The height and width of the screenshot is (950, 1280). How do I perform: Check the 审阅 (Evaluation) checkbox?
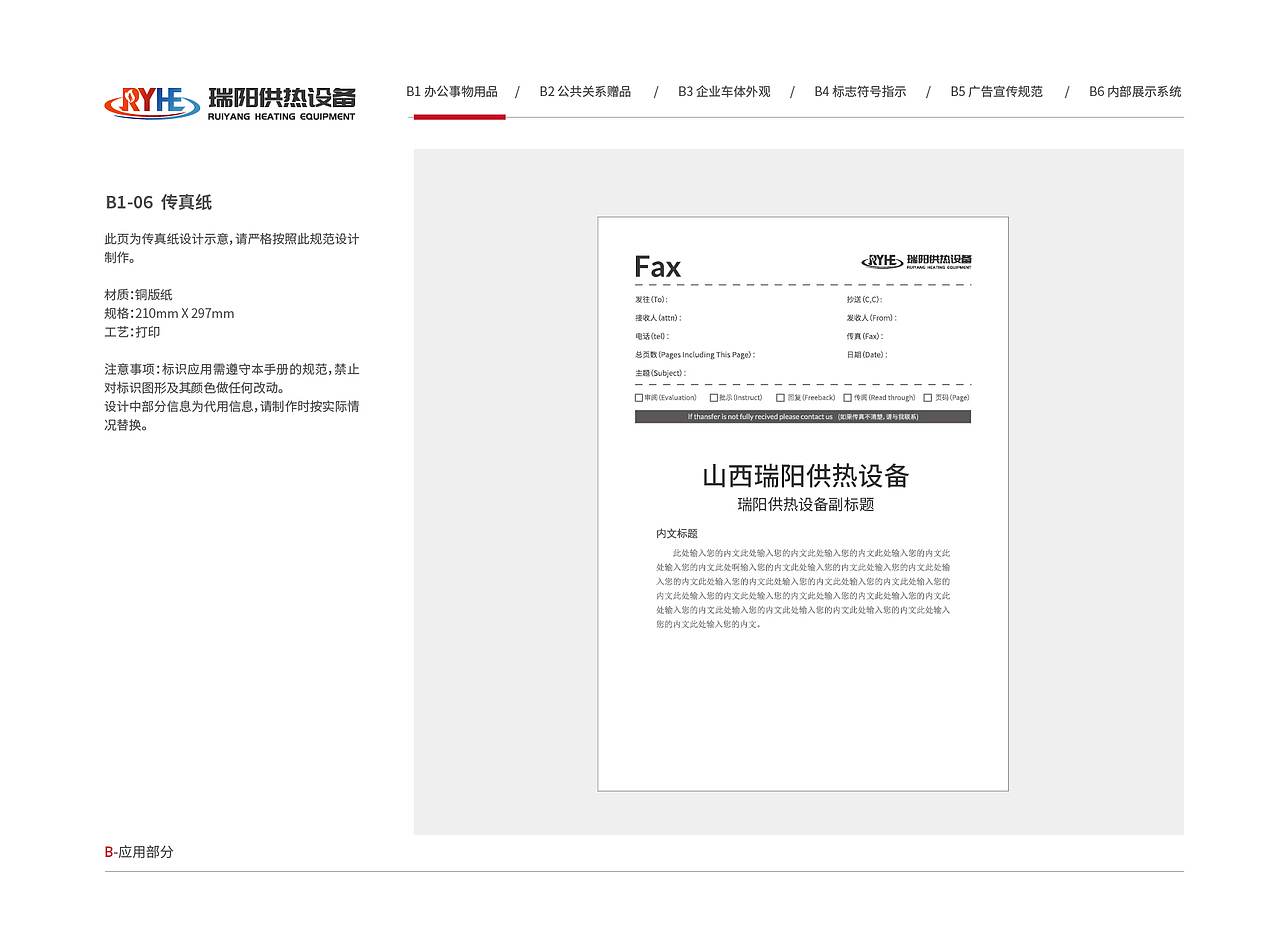637,397
